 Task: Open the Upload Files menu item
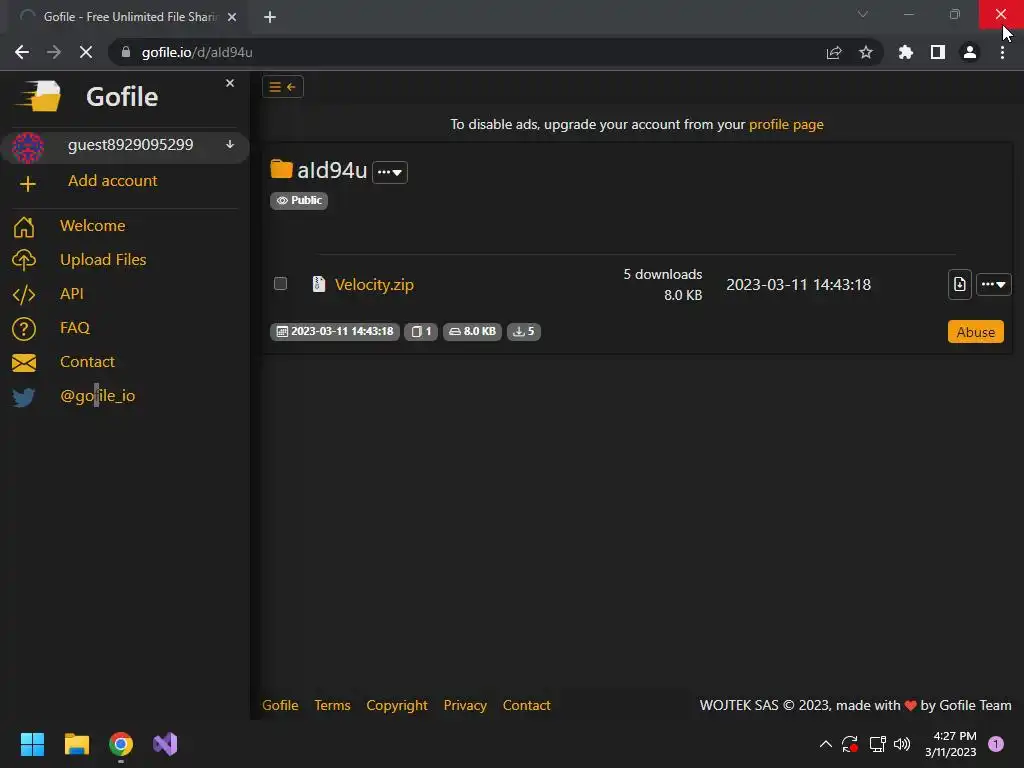103,260
